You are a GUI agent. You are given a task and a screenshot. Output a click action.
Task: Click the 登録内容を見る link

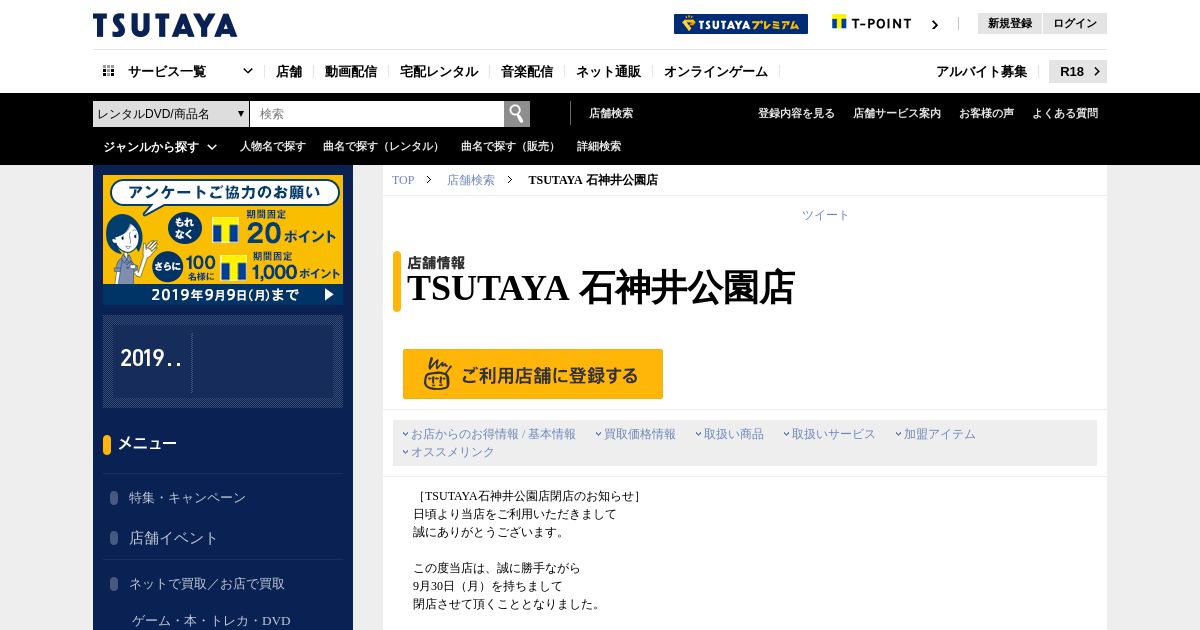click(796, 113)
